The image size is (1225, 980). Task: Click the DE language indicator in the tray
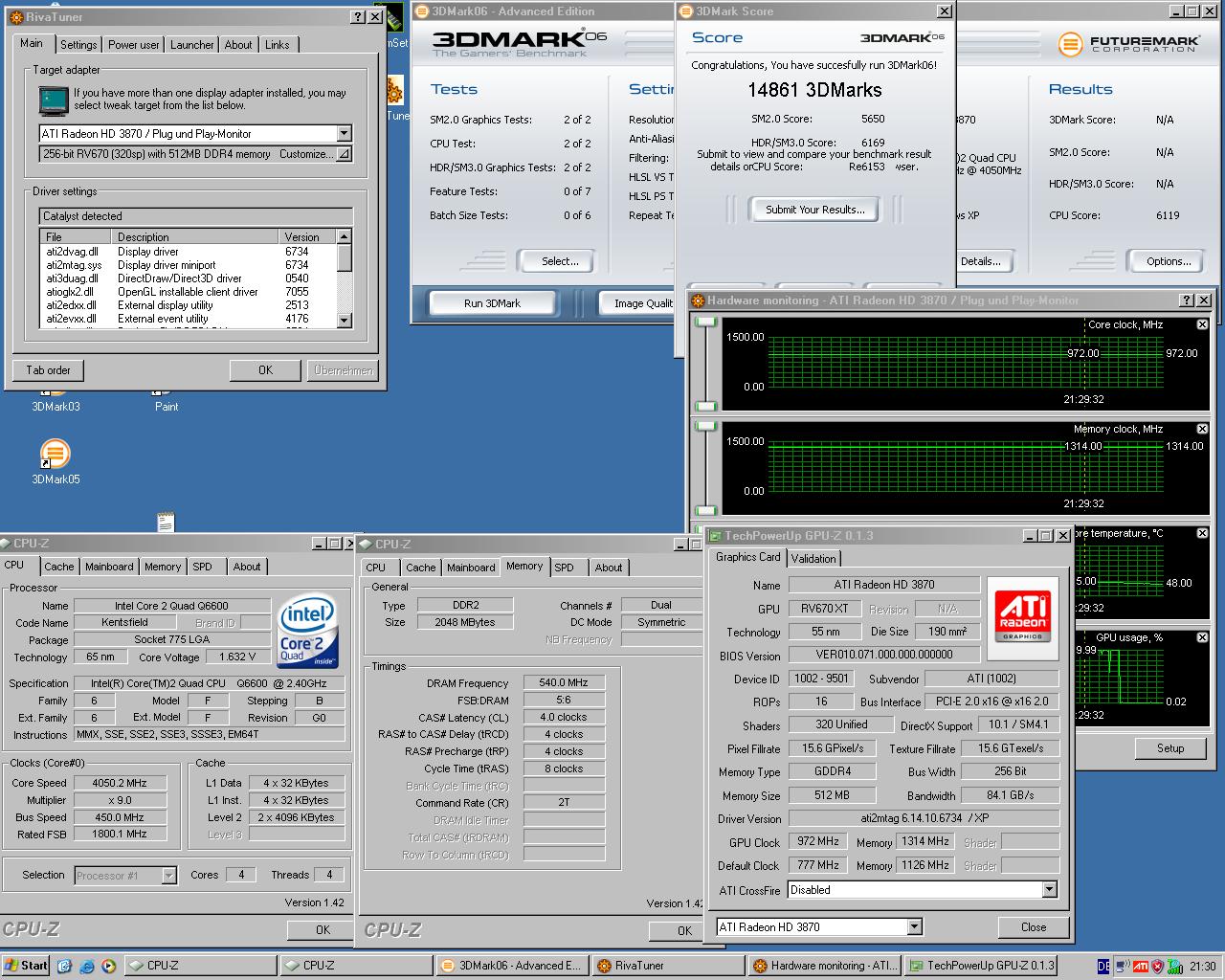coord(1103,966)
